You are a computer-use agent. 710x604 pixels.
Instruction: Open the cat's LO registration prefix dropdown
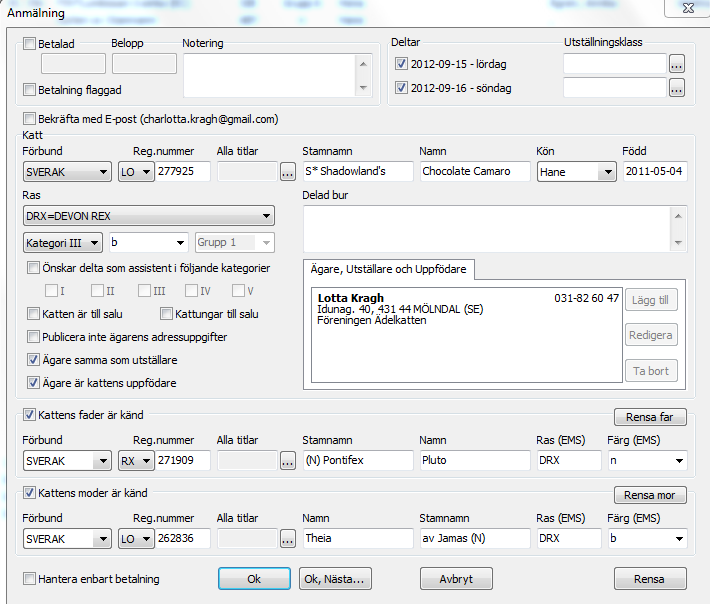point(136,172)
